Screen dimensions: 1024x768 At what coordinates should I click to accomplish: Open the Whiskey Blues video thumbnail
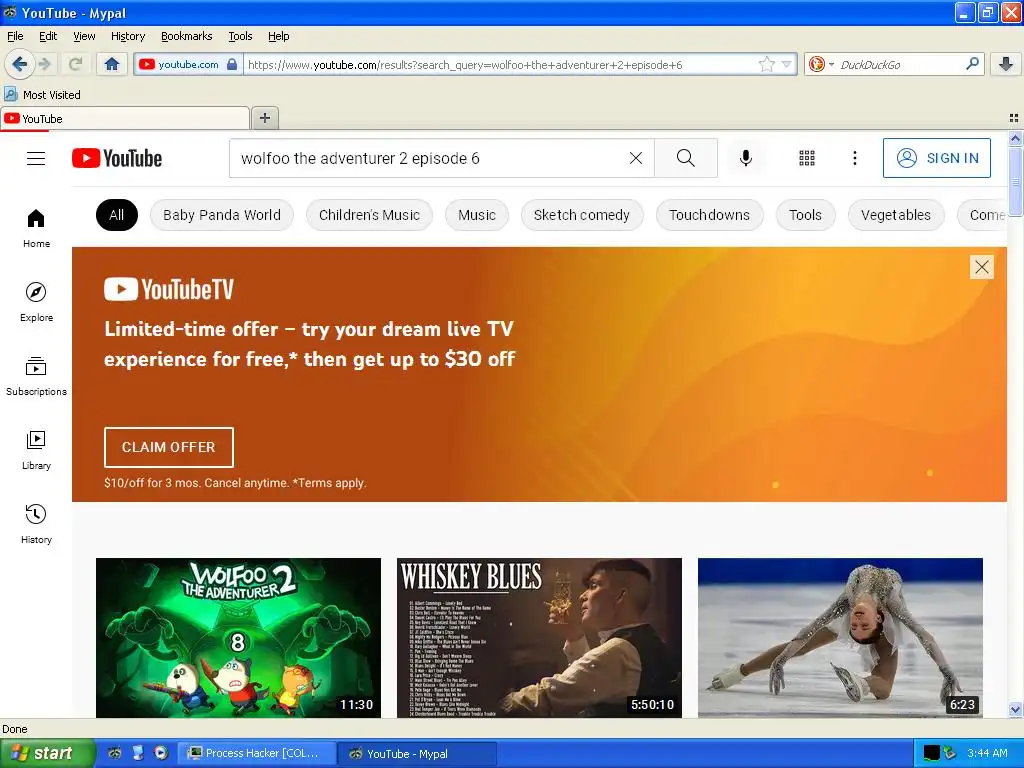pos(539,638)
